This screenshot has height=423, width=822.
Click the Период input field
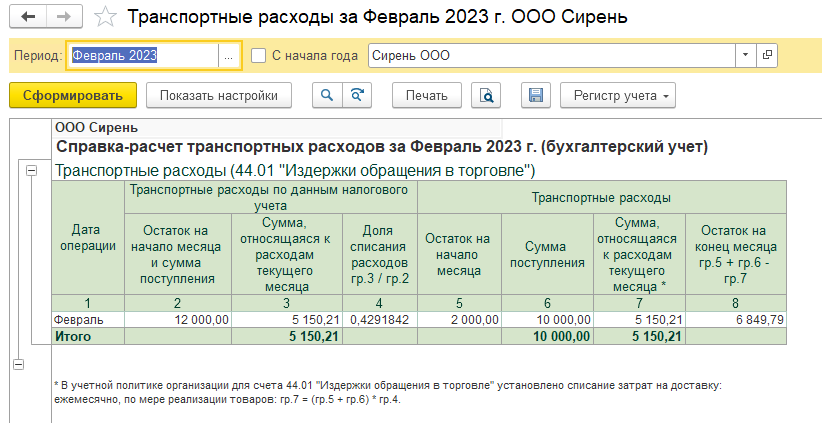click(143, 56)
